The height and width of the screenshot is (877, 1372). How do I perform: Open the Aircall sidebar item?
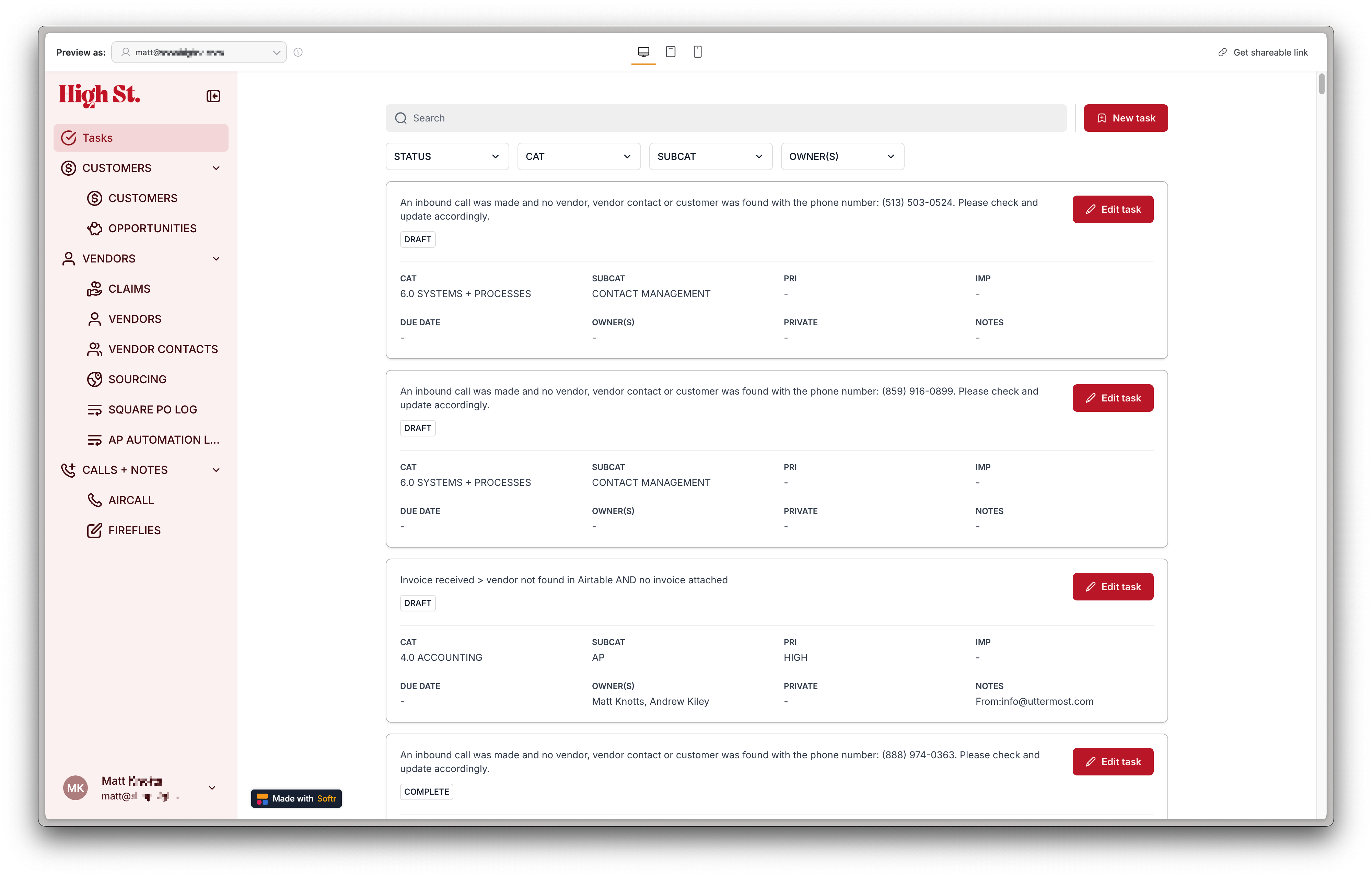coord(131,500)
